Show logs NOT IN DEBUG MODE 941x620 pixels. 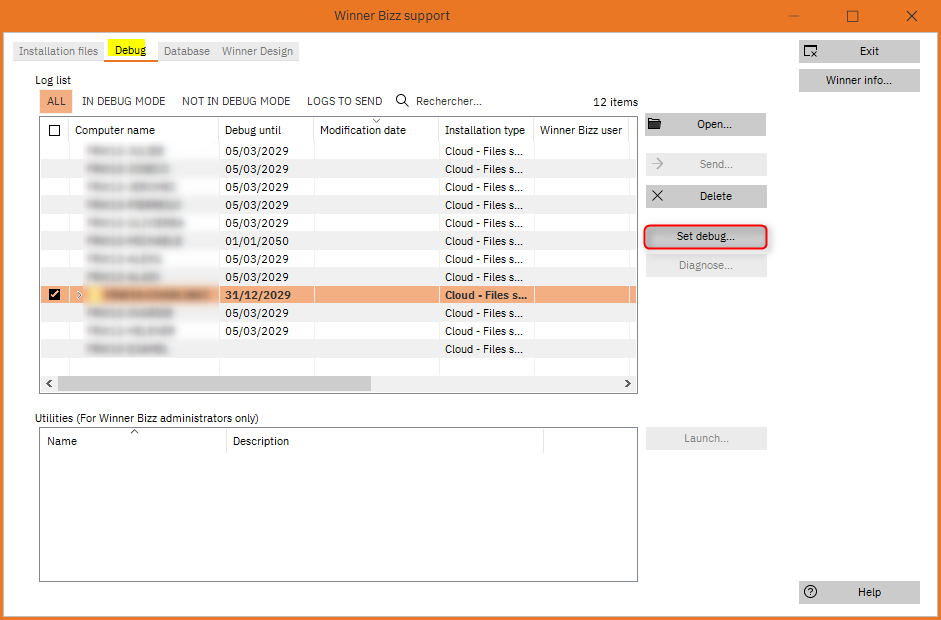(x=236, y=101)
